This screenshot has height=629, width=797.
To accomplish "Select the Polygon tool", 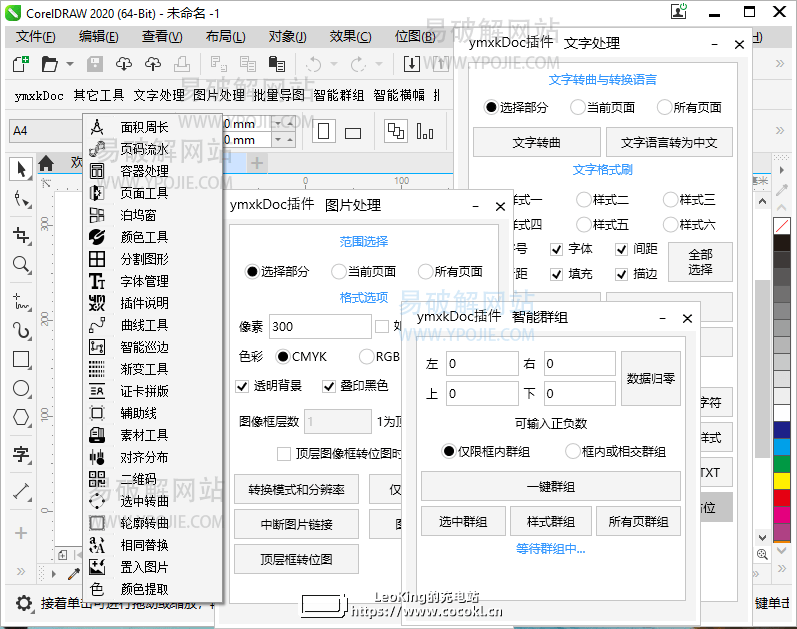I will [x=21, y=417].
